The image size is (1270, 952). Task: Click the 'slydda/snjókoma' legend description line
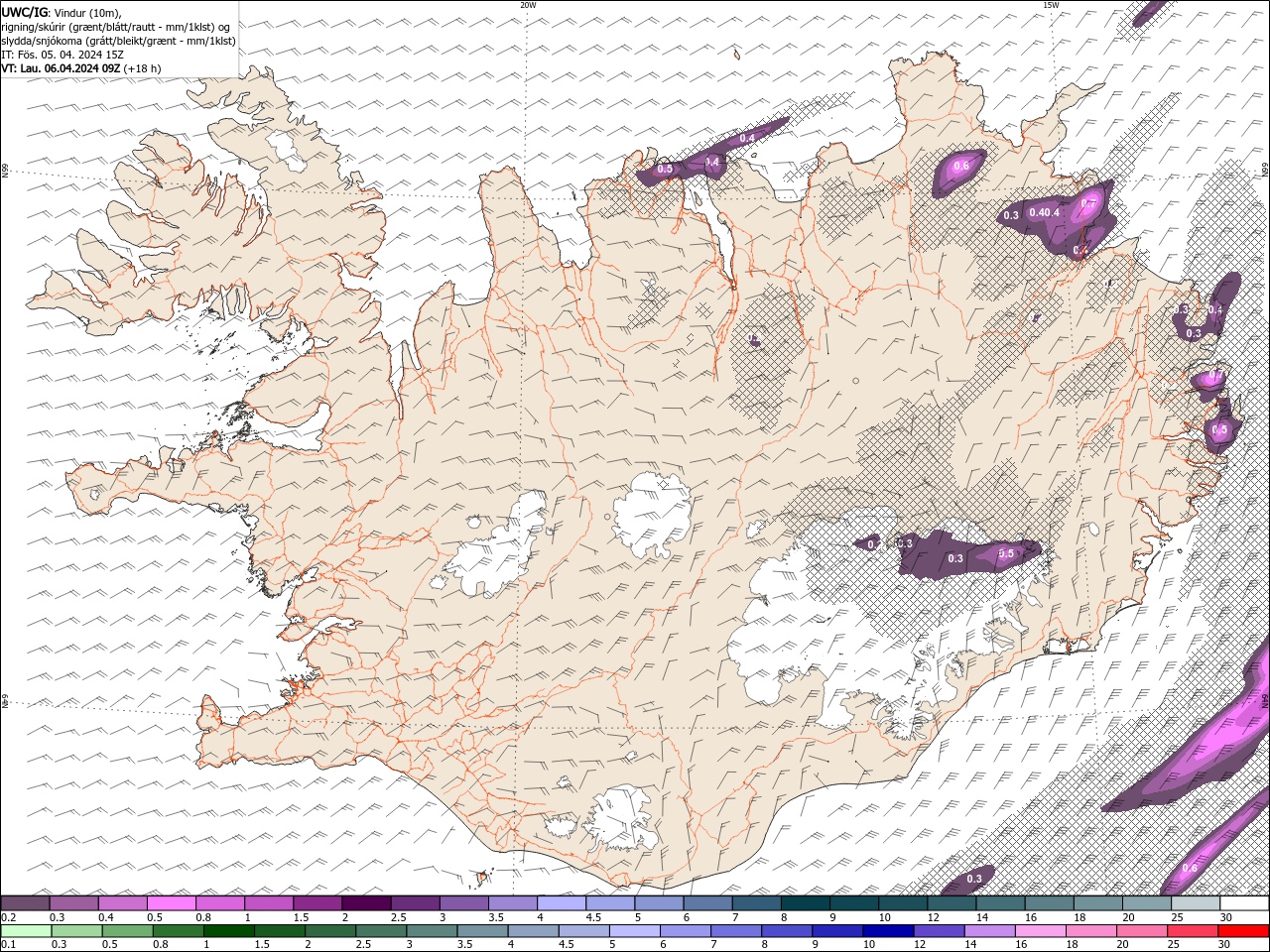tap(119, 41)
